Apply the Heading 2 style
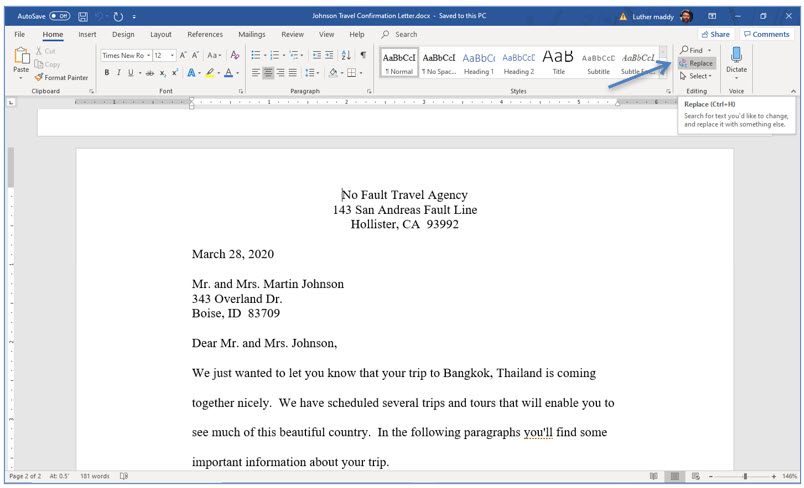The height and width of the screenshot is (488, 804). coord(518,63)
